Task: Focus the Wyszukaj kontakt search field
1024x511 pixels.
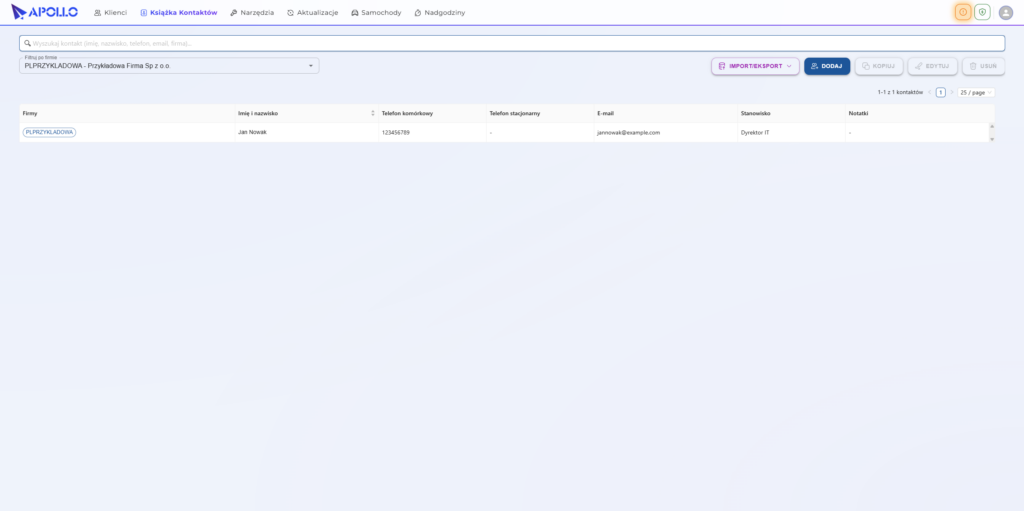Action: [x=512, y=43]
